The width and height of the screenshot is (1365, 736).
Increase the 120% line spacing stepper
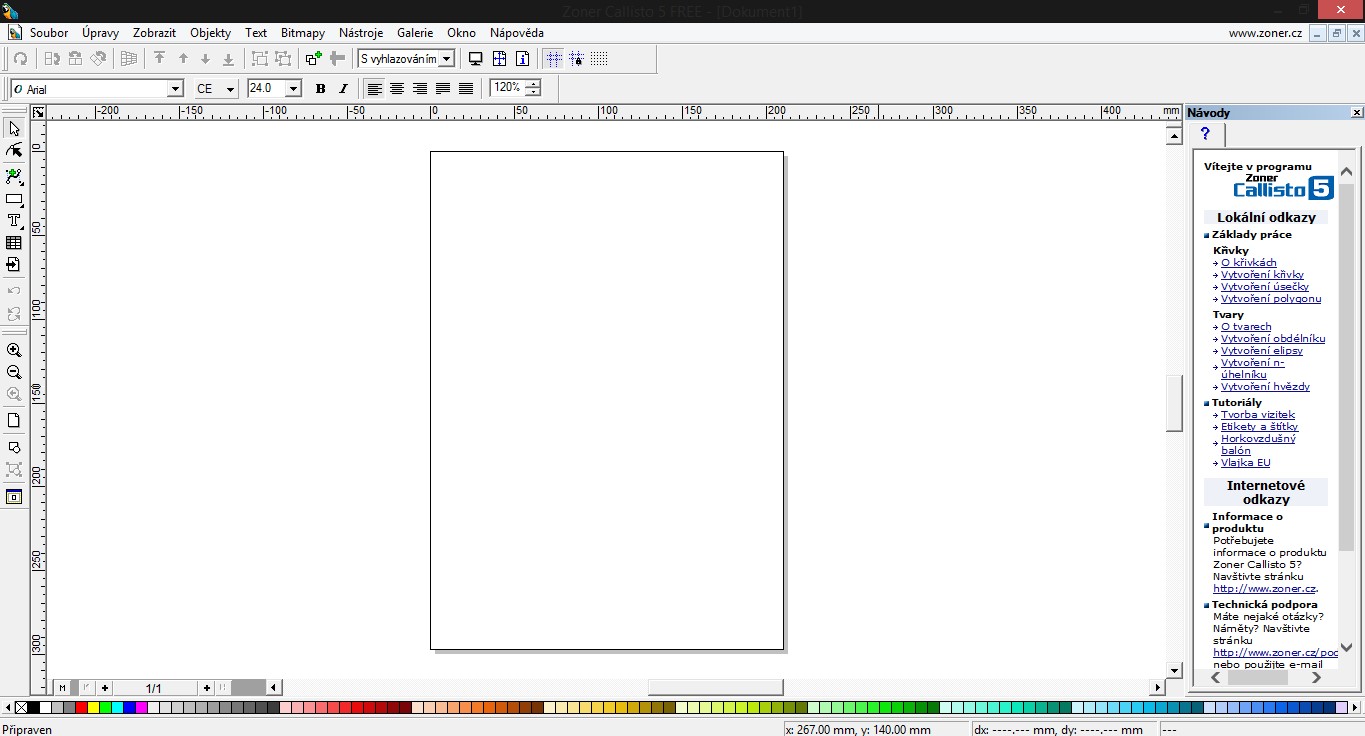(x=532, y=84)
